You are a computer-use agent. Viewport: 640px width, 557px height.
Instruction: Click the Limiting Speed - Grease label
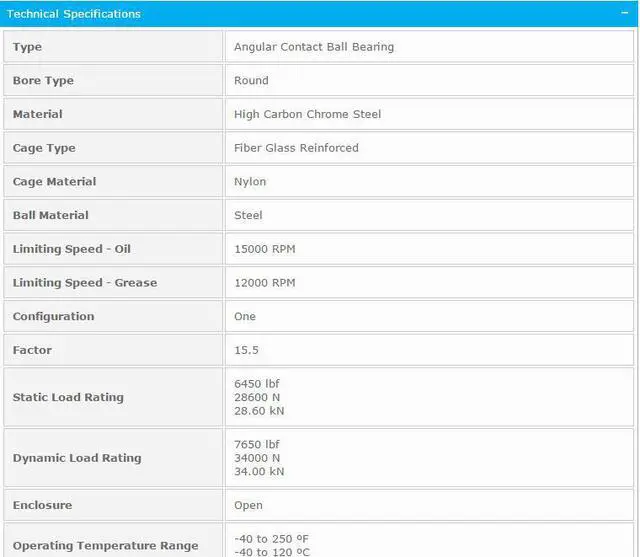pyautogui.click(x=85, y=283)
